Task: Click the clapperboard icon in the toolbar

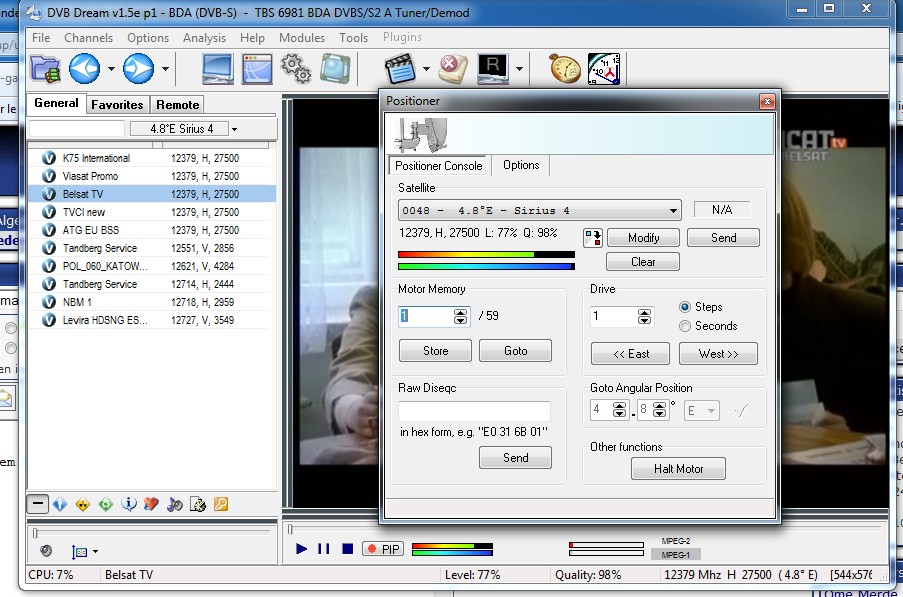Action: click(400, 69)
